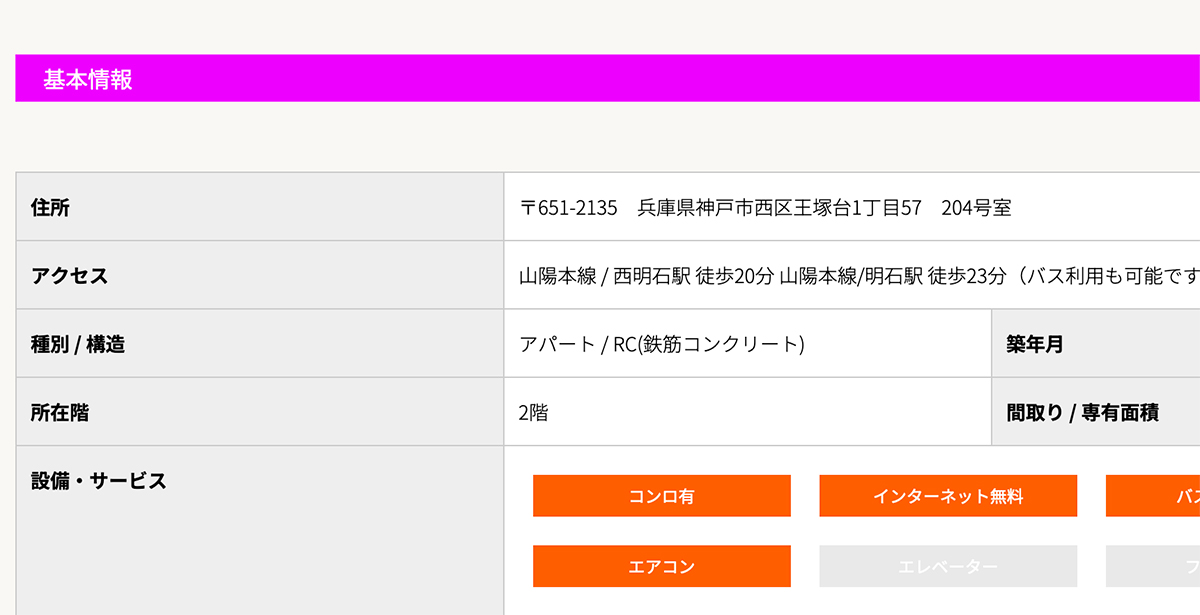Click the 間取り / 専有面積 label cell

[1096, 412]
